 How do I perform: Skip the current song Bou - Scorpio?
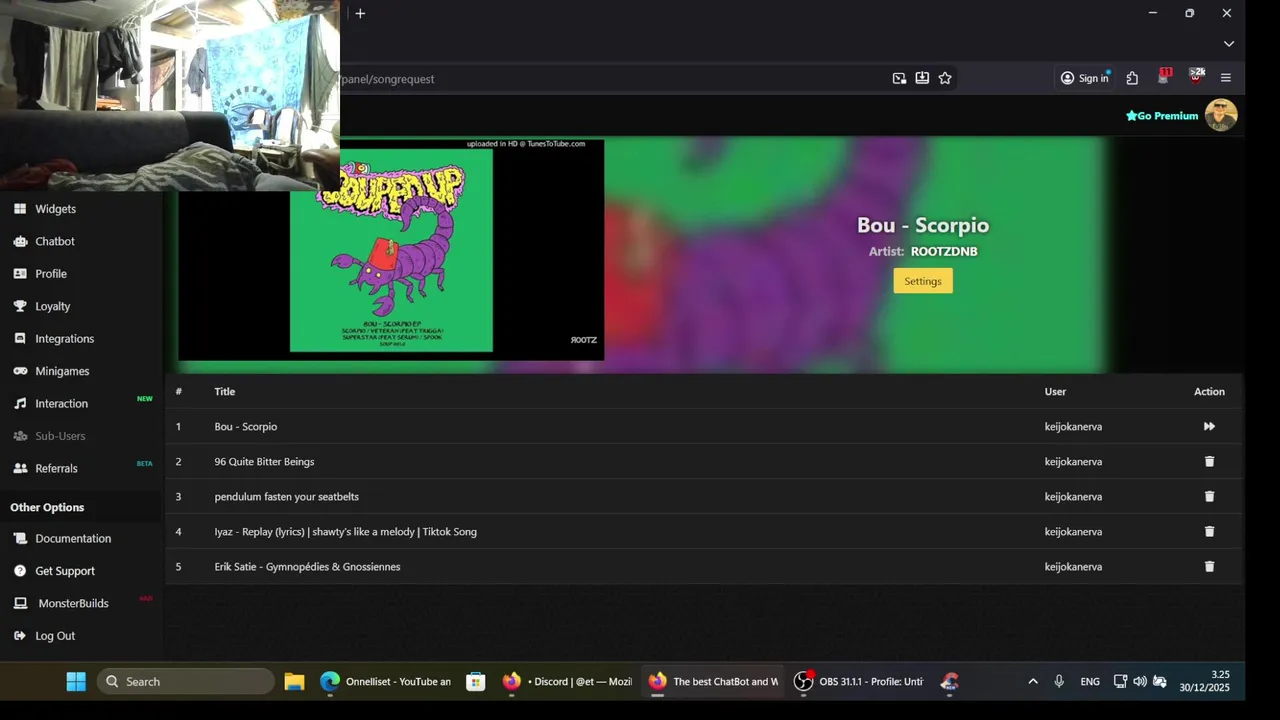coord(1209,427)
